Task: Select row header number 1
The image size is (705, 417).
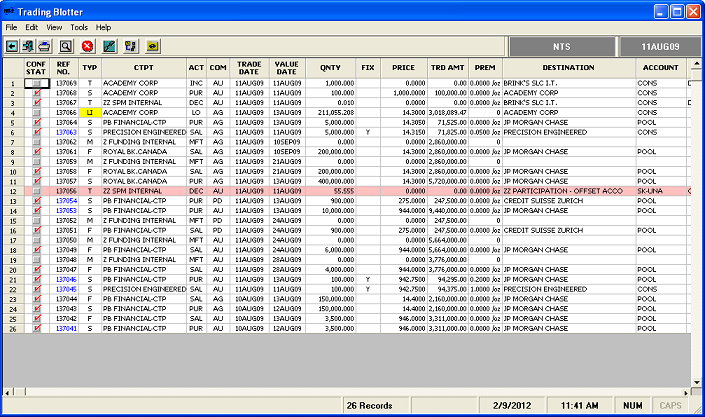Action: click(13, 83)
